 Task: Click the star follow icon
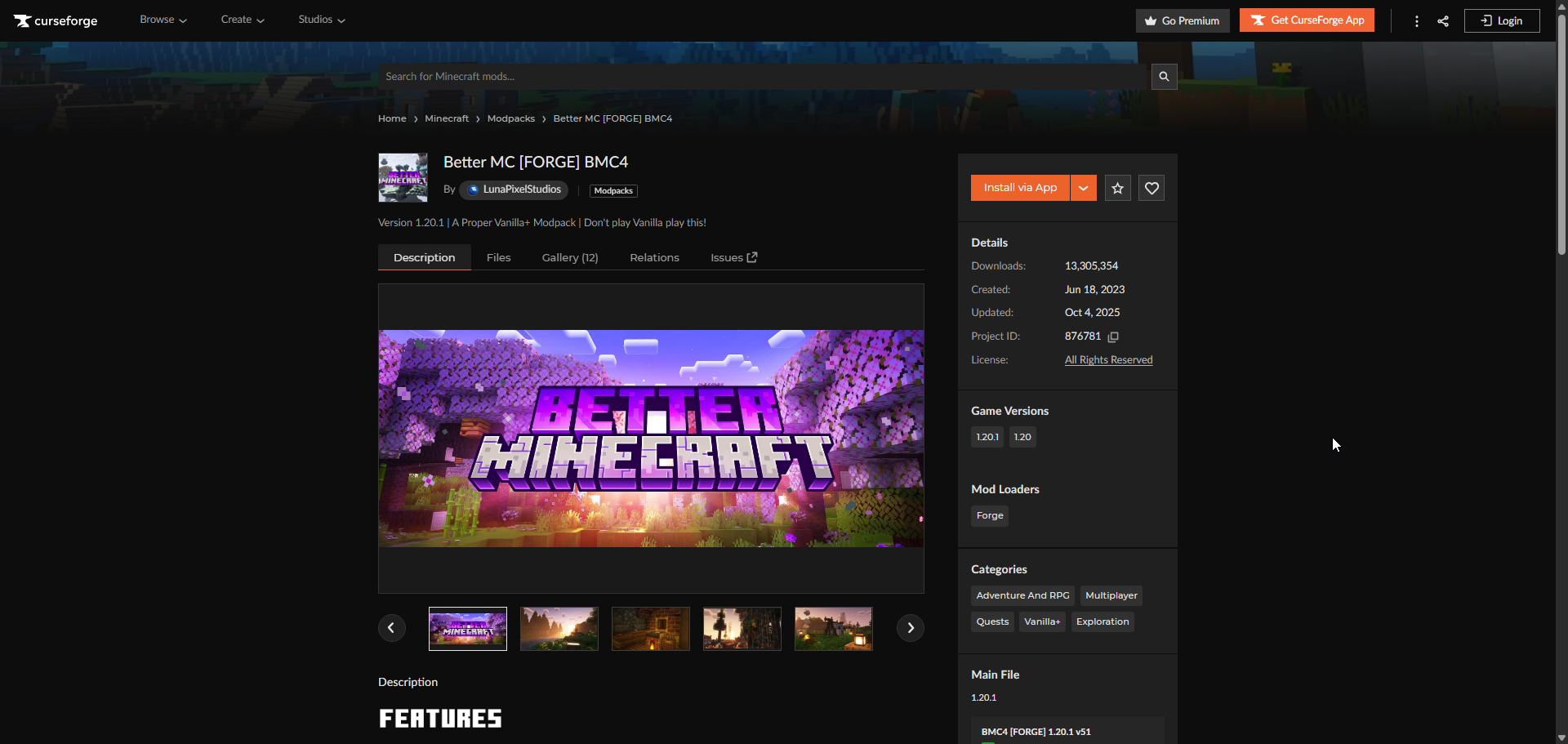1117,189
